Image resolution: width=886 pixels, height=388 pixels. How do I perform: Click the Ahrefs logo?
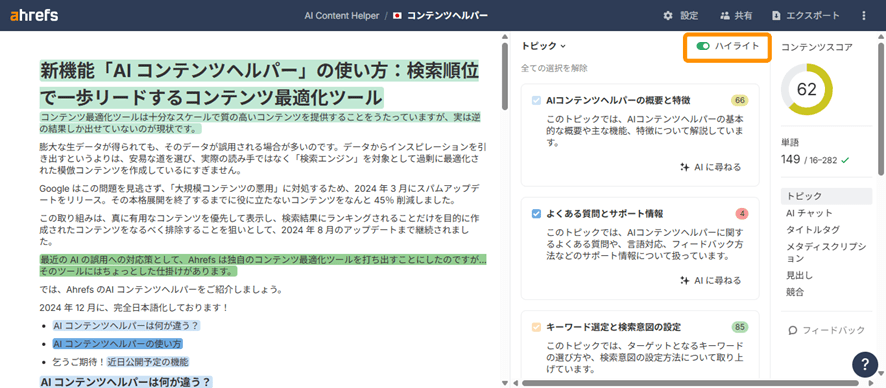pyautogui.click(x=34, y=15)
